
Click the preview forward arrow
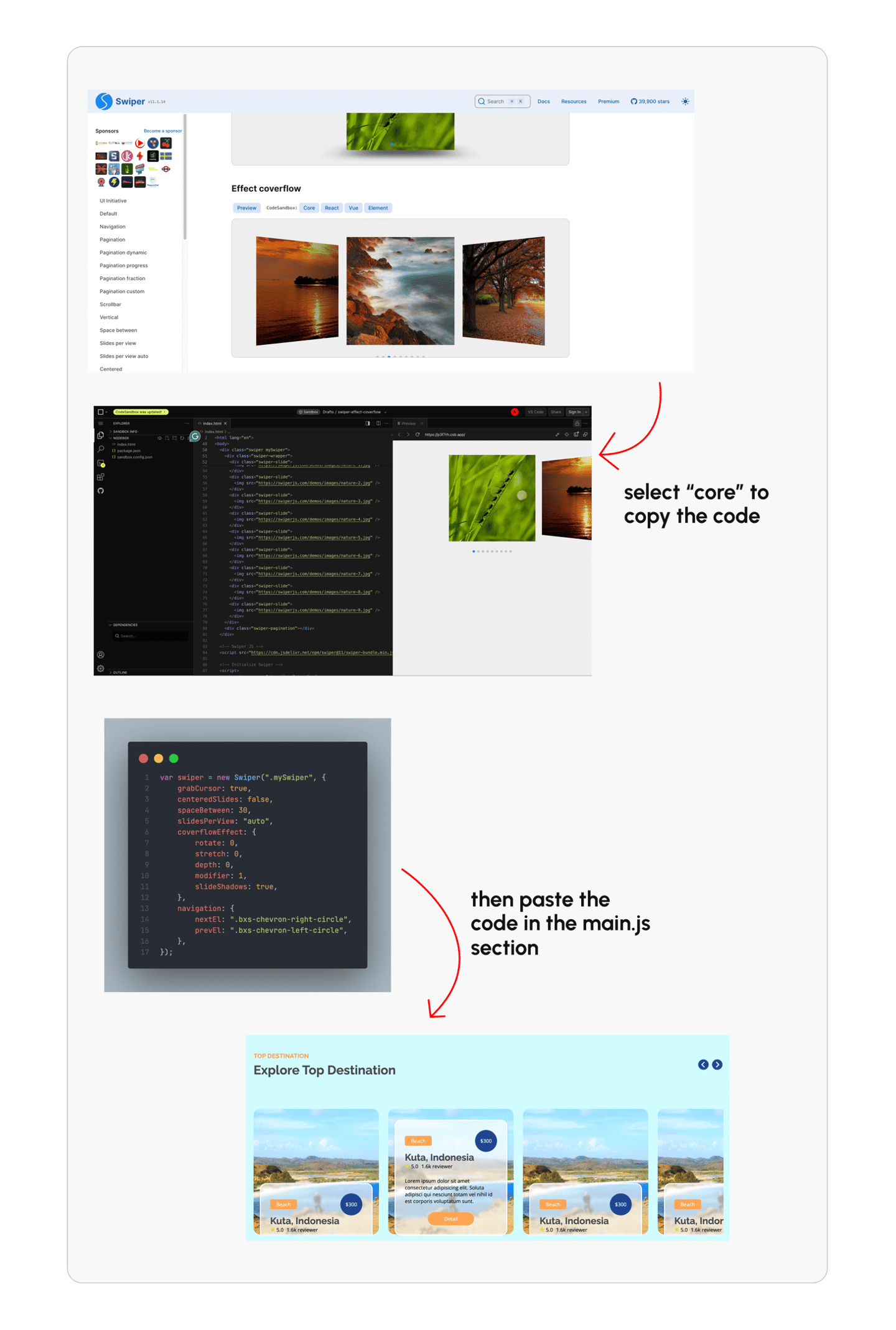pos(408,434)
